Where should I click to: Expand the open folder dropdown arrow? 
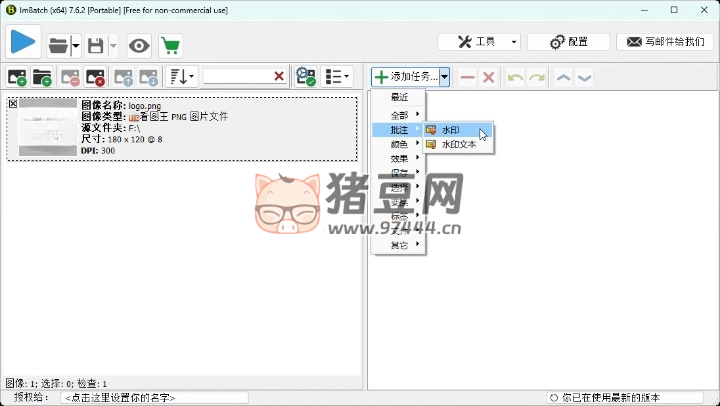75,45
